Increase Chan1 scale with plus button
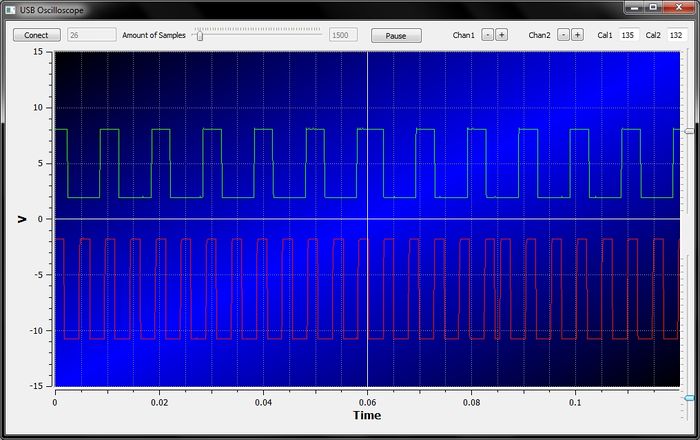 (501, 35)
